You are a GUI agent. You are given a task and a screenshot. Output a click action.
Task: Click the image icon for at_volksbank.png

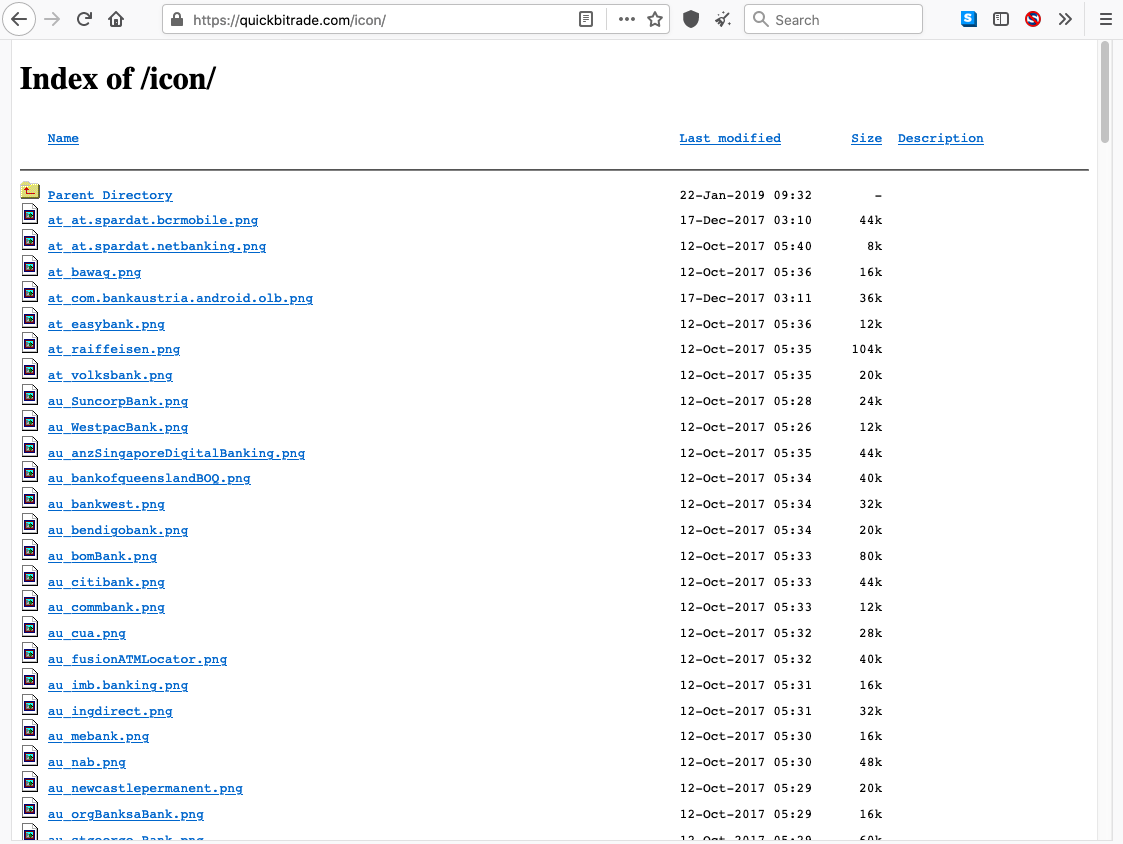pyautogui.click(x=30, y=370)
